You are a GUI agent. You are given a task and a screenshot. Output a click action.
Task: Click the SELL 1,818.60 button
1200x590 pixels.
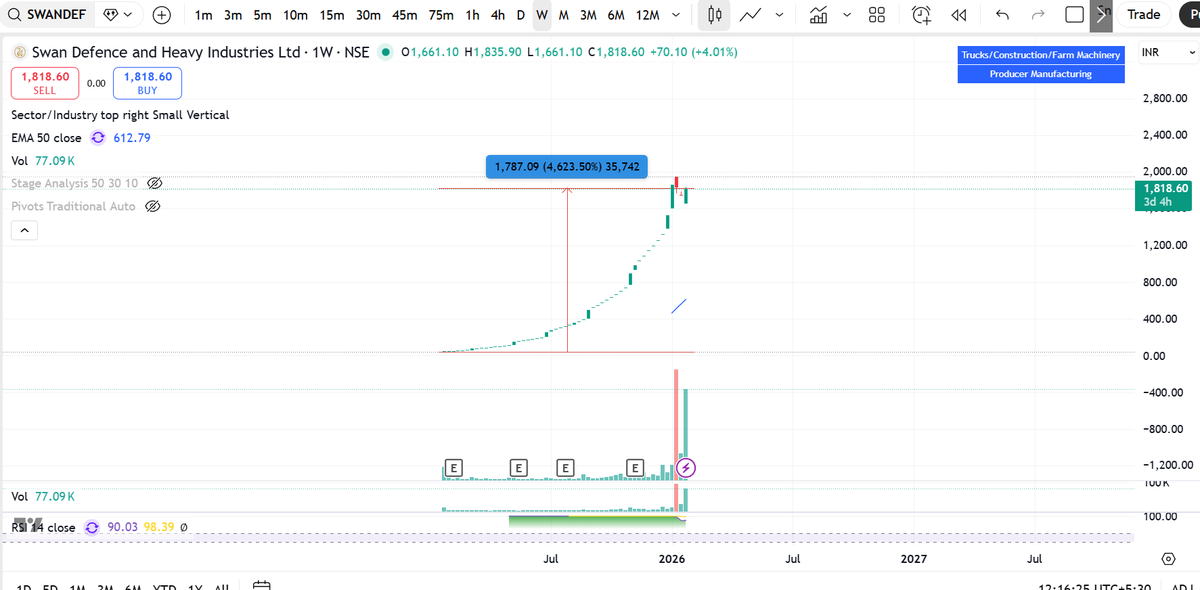[x=43, y=83]
